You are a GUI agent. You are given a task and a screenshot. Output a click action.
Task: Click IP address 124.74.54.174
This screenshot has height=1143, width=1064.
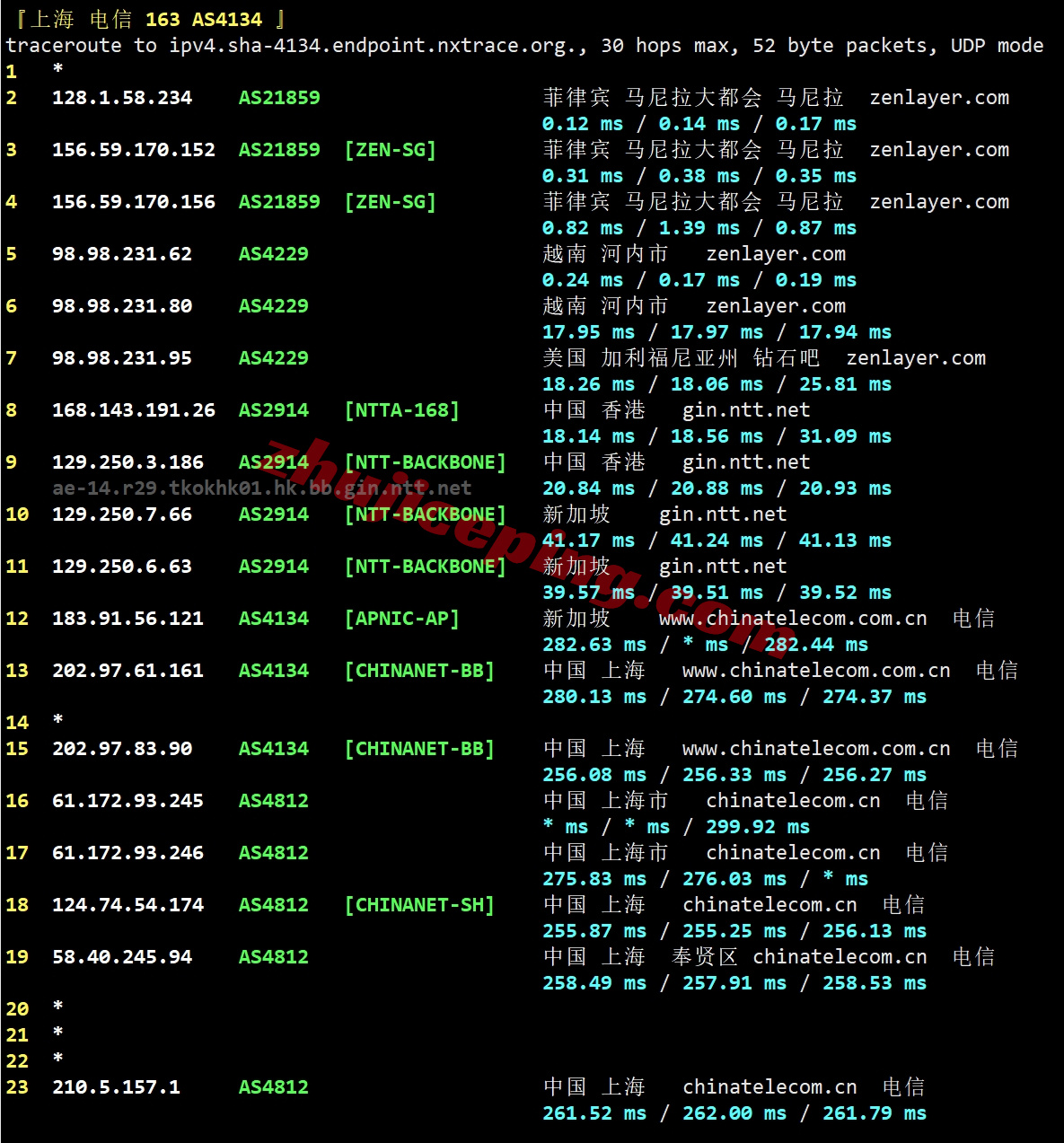[128, 905]
